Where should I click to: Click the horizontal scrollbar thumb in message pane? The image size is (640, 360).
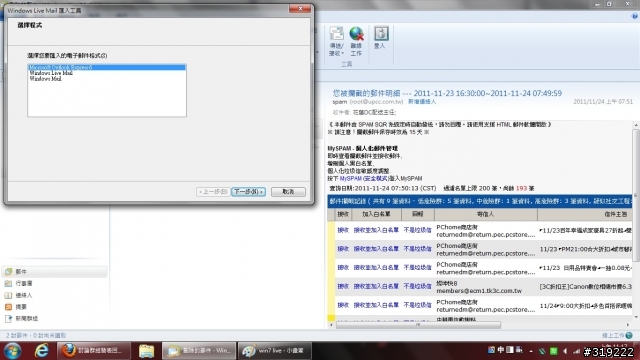[418, 325]
